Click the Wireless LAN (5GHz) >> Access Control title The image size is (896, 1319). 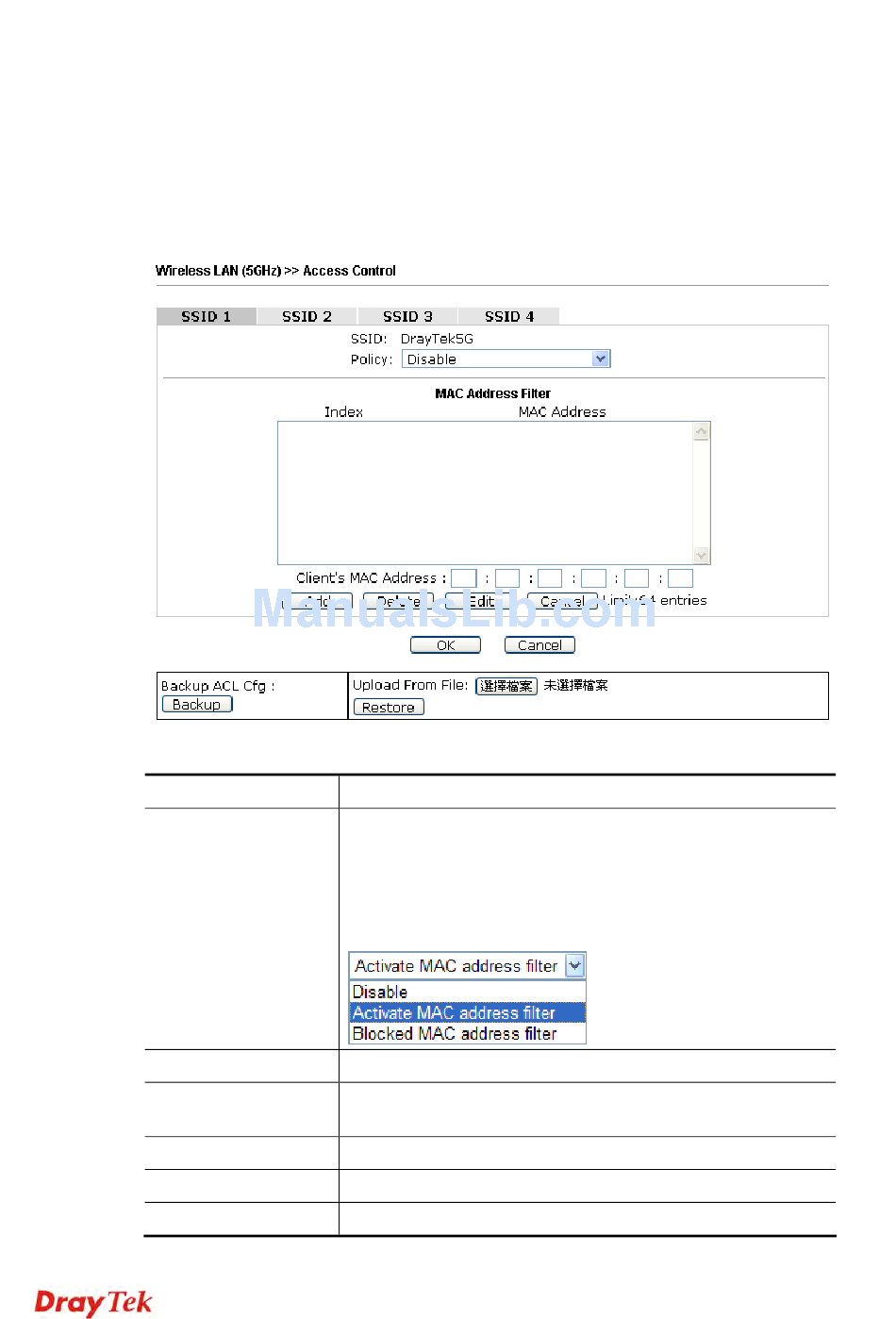[275, 271]
